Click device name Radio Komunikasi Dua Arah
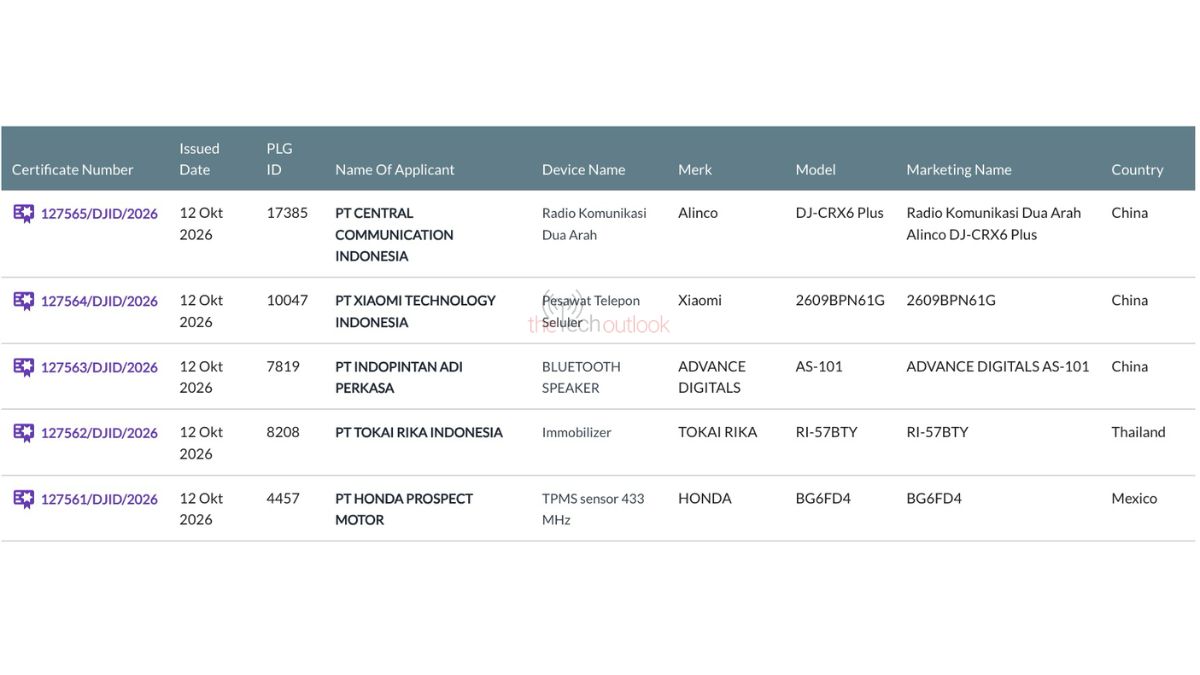This screenshot has height=675, width=1200. pyautogui.click(x=594, y=224)
